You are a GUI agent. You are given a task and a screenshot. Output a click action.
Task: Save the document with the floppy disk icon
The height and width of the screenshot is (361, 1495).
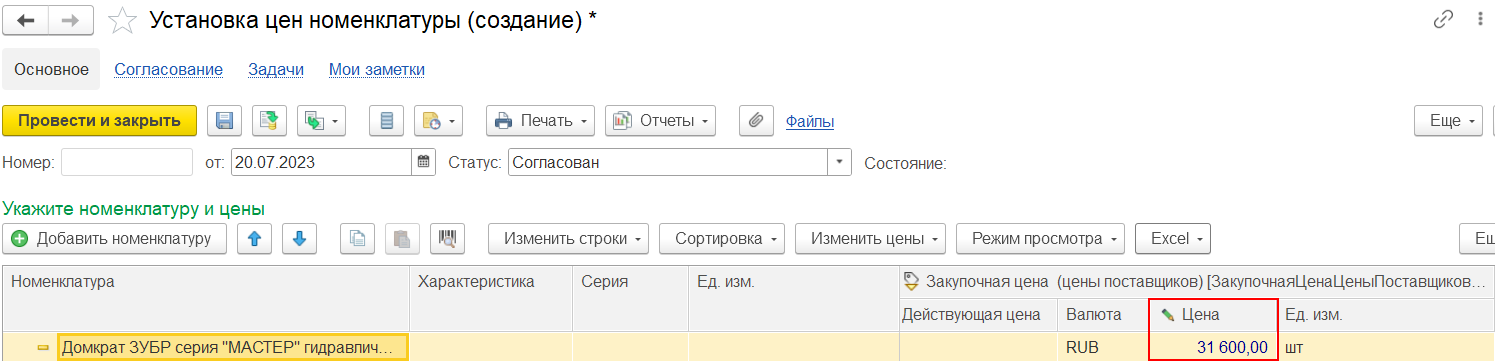click(x=225, y=121)
